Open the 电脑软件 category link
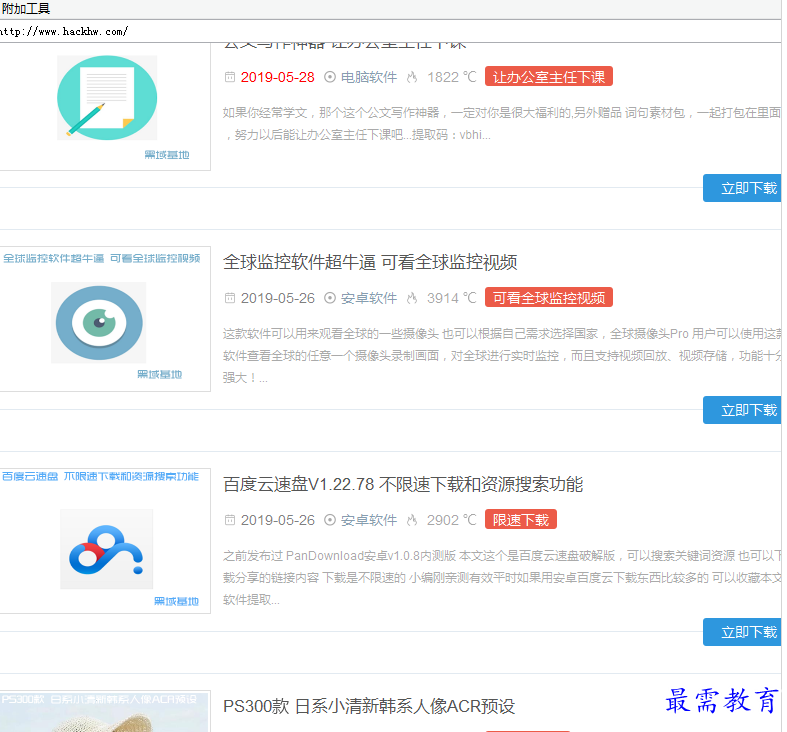Screen dimensions: 787x732 369,77
